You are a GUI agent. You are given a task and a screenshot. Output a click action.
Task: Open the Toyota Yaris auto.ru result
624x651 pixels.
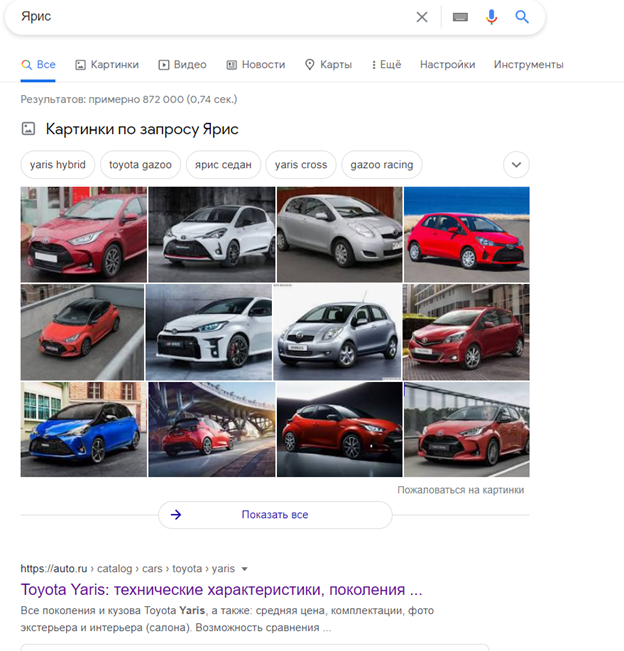point(221,589)
